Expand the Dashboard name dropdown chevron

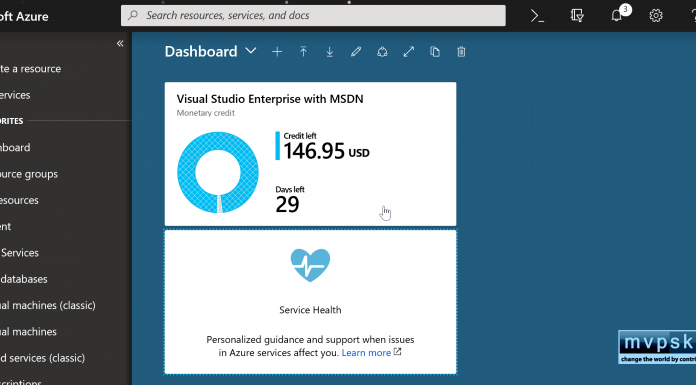tap(251, 51)
